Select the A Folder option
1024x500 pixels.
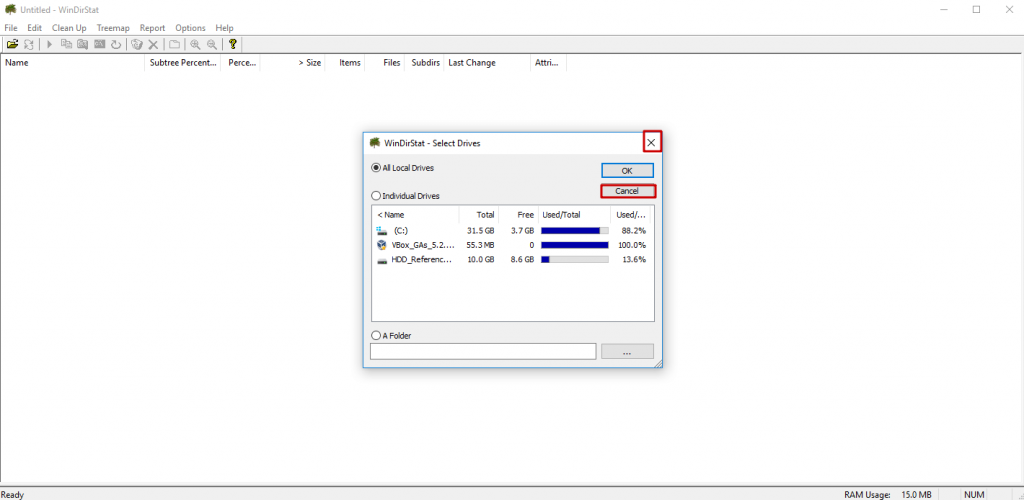click(x=391, y=336)
